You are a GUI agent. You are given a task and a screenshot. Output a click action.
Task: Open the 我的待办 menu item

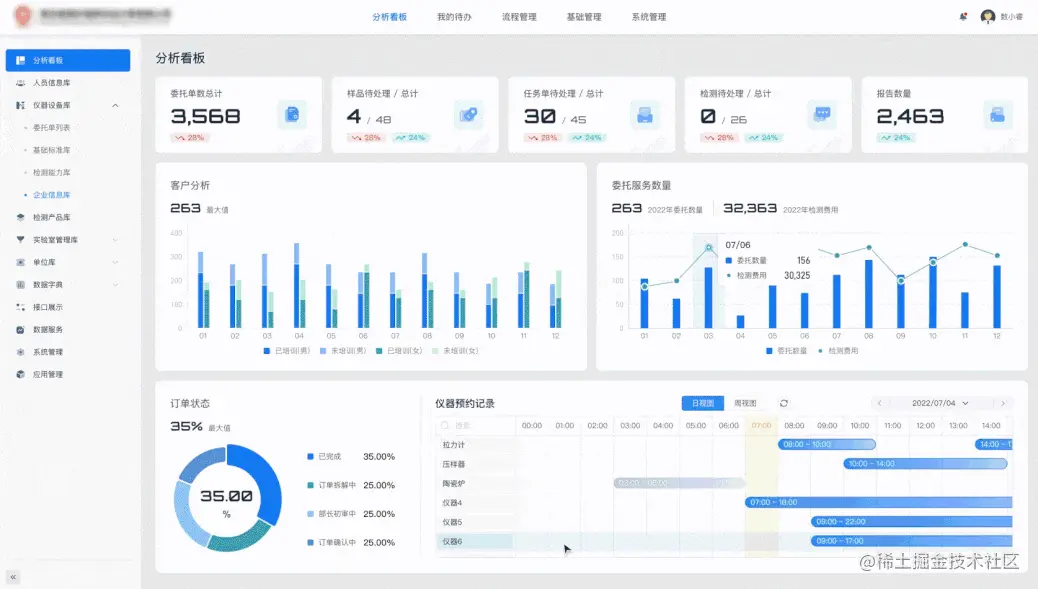coord(454,16)
